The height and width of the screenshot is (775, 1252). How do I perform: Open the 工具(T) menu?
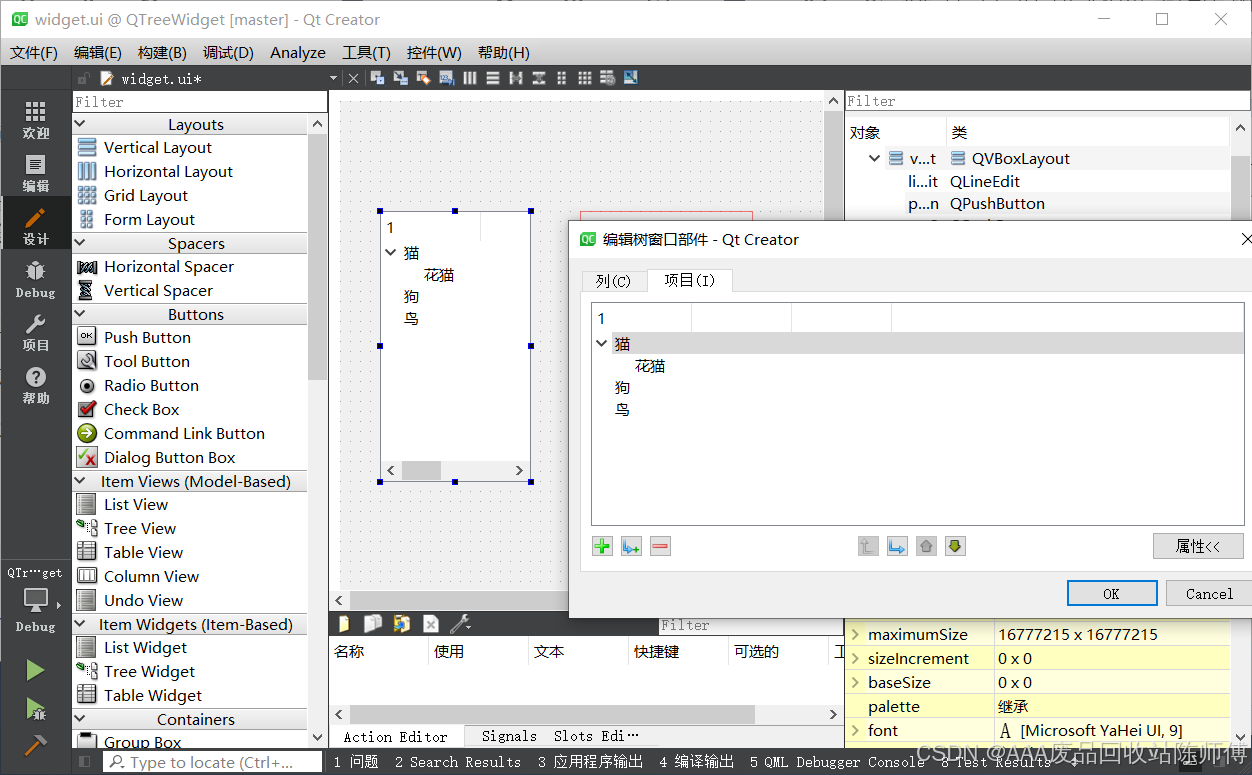(366, 52)
